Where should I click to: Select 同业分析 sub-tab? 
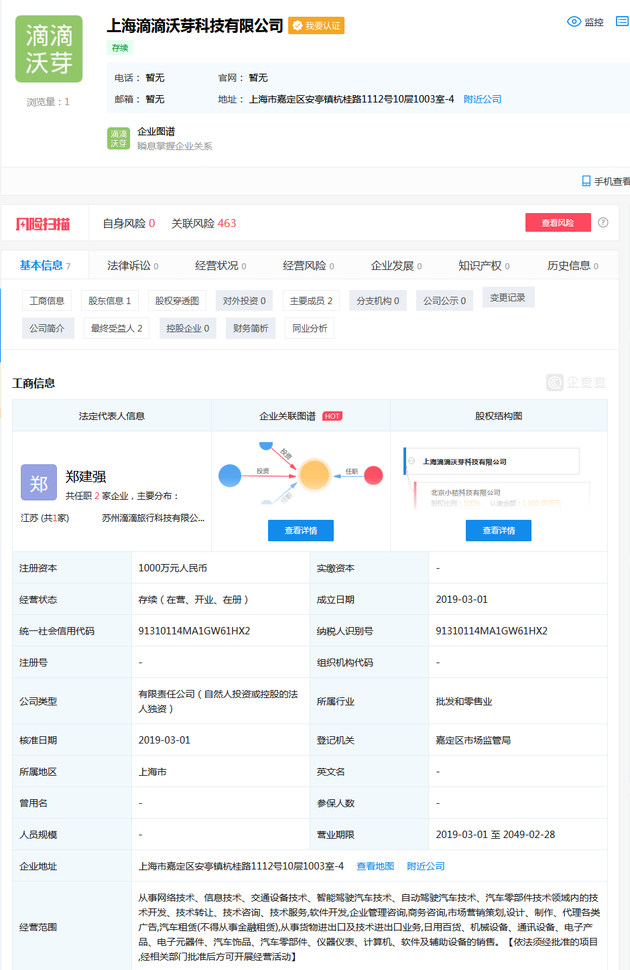pos(309,328)
